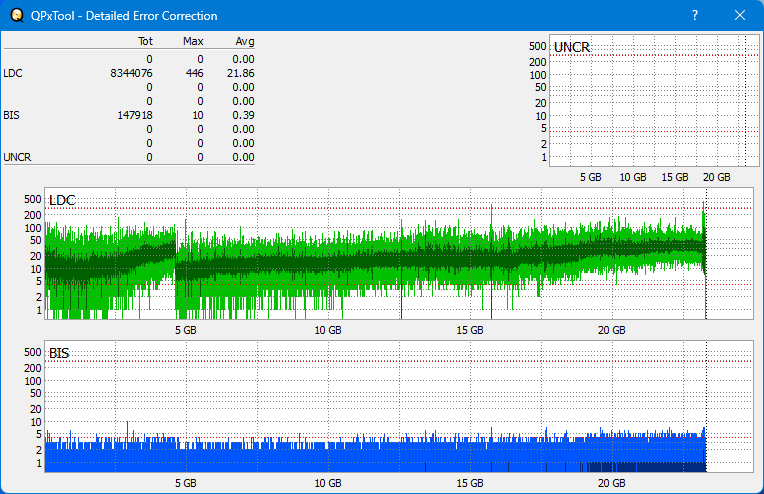Select the BIS total value 147918

pyautogui.click(x=134, y=115)
